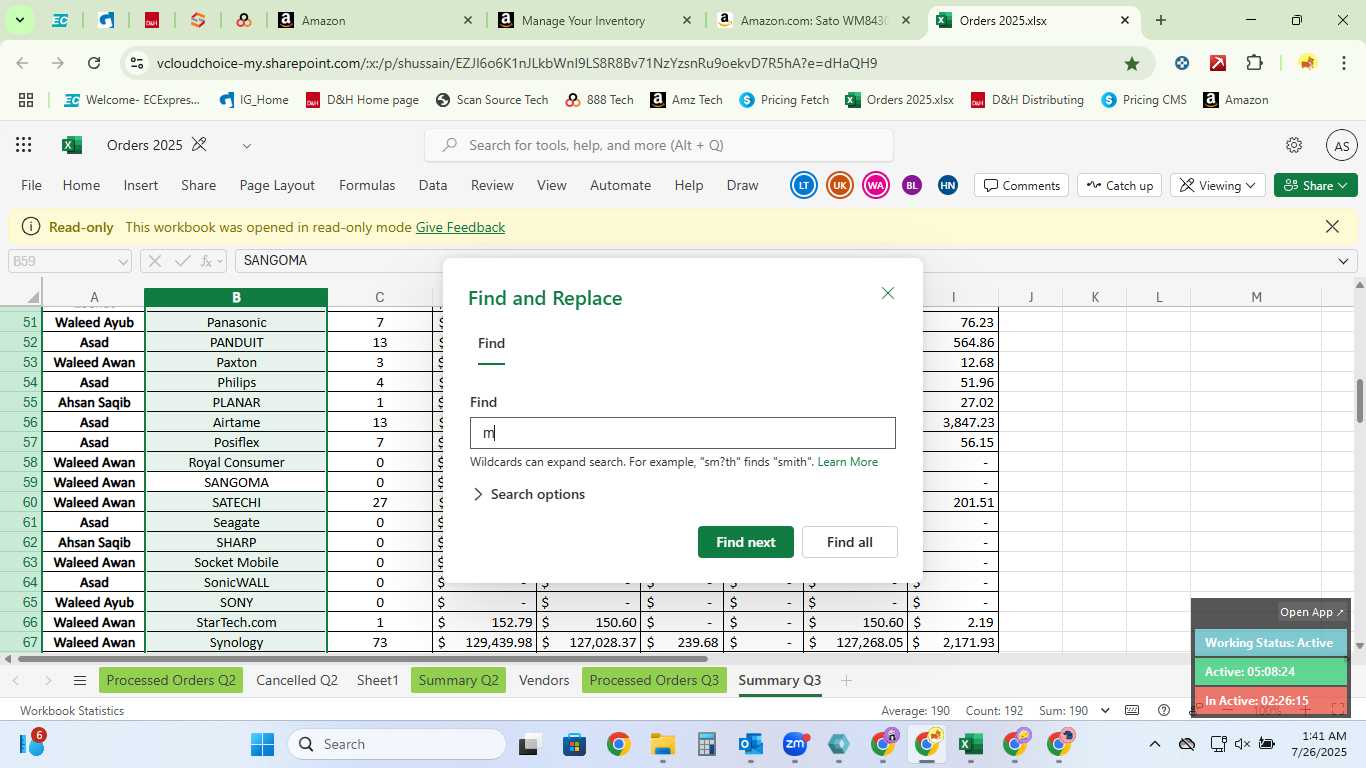Open the Name Box dropdown arrow
1366x768 pixels.
click(123, 261)
